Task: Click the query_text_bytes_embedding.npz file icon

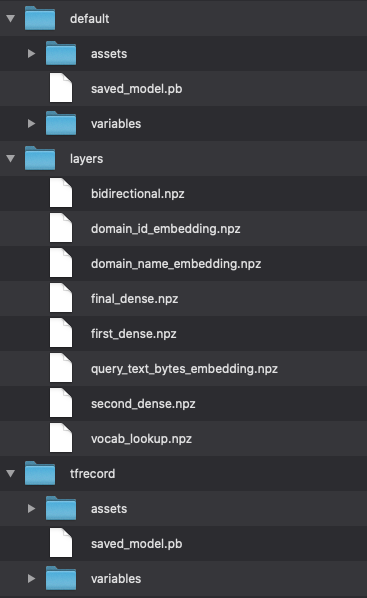Action: pos(61,368)
